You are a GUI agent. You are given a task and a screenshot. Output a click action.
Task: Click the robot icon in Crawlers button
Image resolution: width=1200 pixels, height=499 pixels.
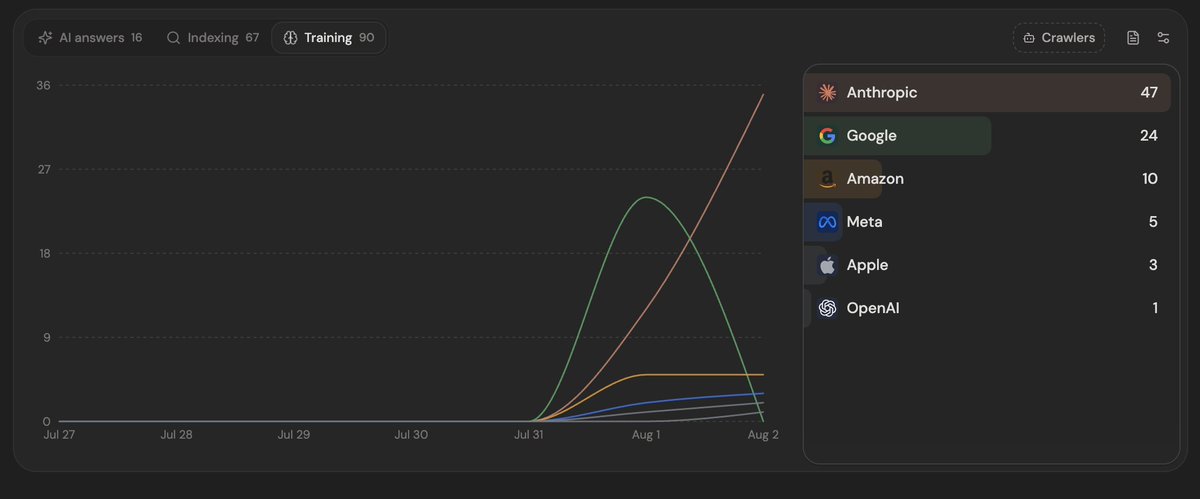pos(1030,38)
